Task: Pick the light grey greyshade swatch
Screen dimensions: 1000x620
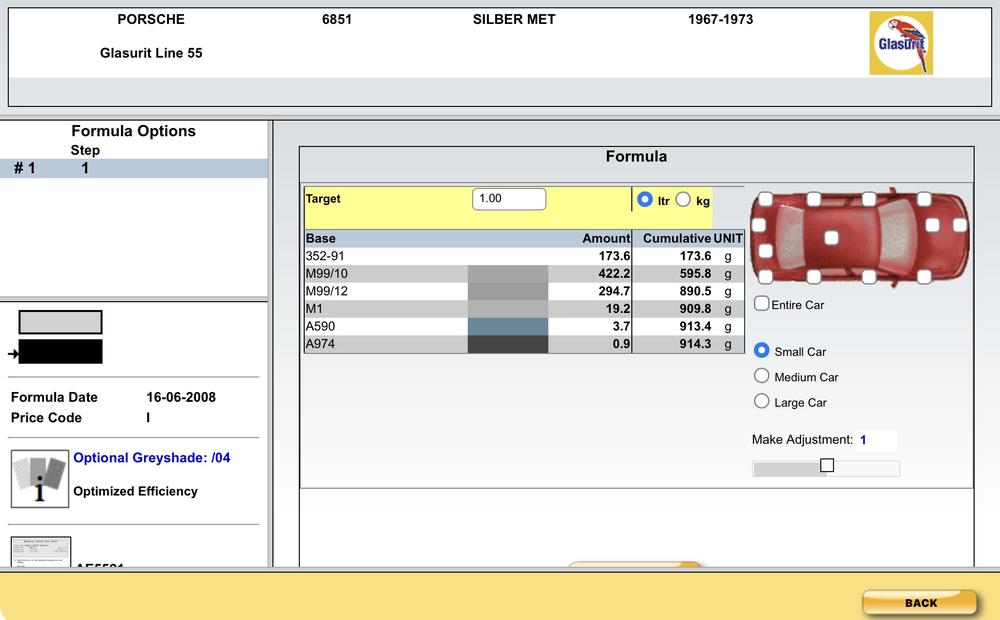Action: point(61,322)
